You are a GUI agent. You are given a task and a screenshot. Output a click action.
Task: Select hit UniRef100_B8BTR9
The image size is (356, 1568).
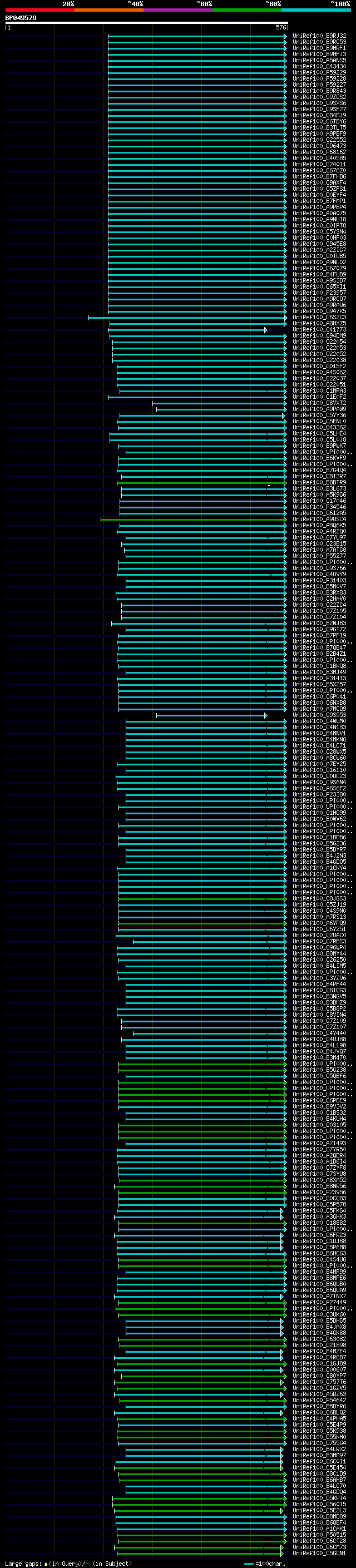coord(319,483)
